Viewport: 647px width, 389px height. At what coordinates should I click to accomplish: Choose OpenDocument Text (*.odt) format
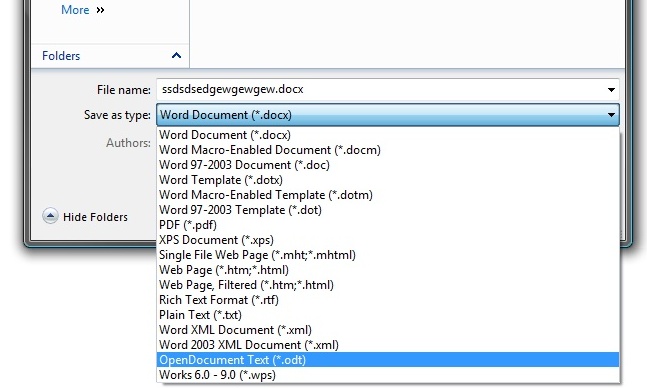(388, 360)
